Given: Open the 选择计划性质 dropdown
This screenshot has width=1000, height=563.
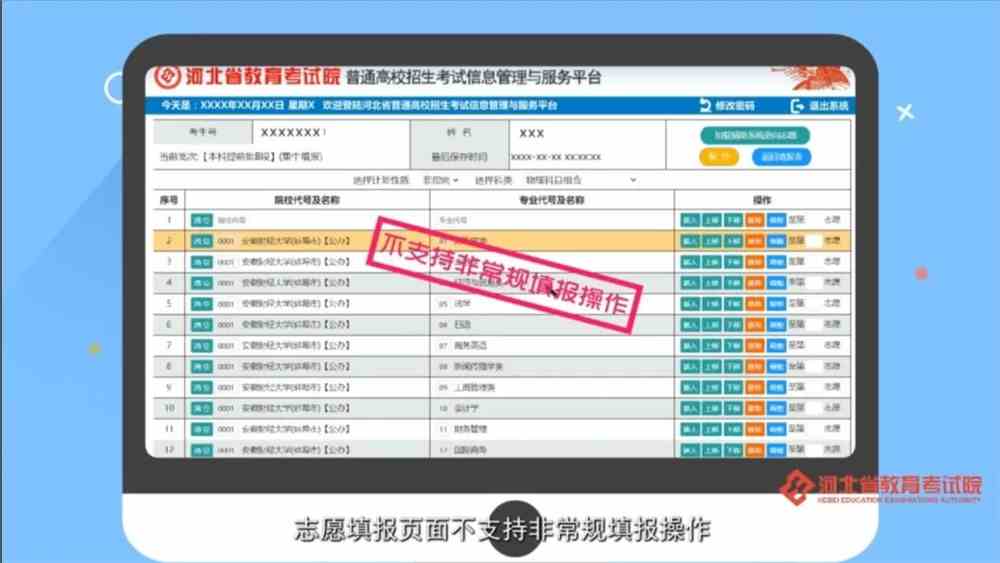Looking at the screenshot, I should point(441,180).
